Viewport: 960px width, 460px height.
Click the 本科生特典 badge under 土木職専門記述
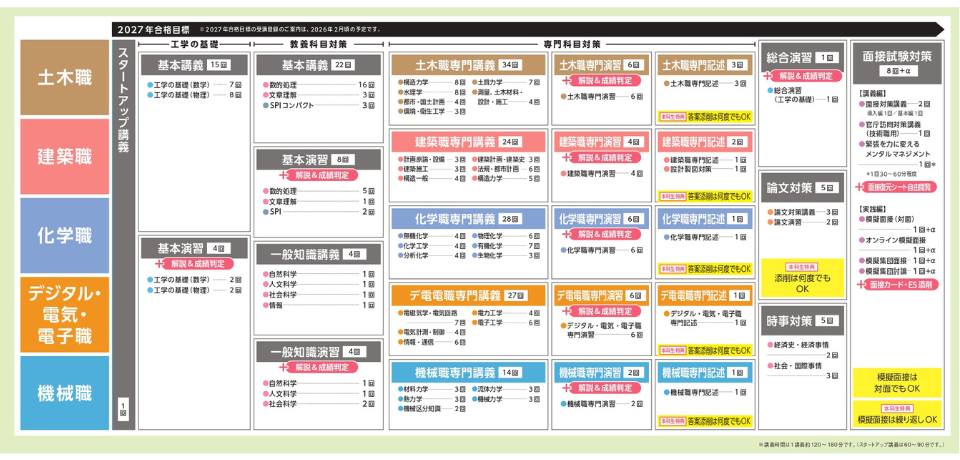672,116
